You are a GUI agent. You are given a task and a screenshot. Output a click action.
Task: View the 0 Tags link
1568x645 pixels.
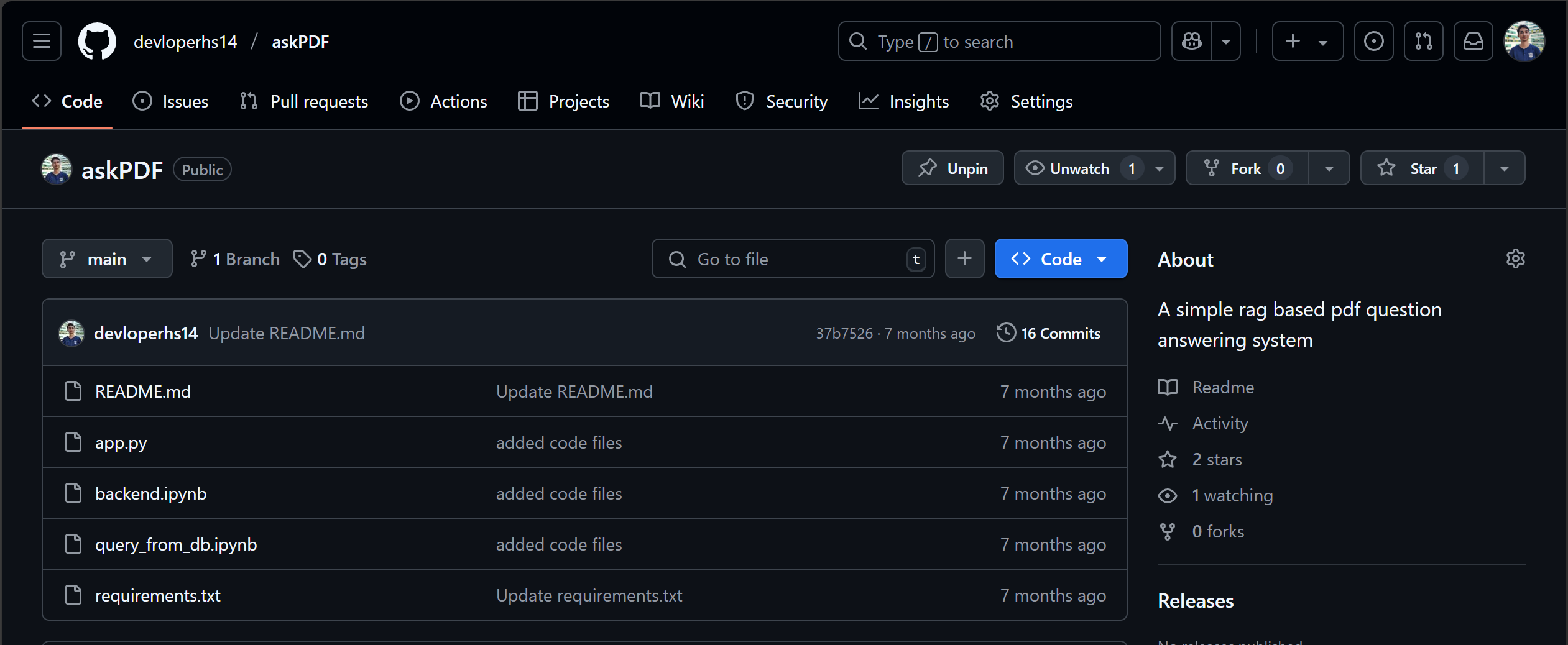click(x=330, y=258)
